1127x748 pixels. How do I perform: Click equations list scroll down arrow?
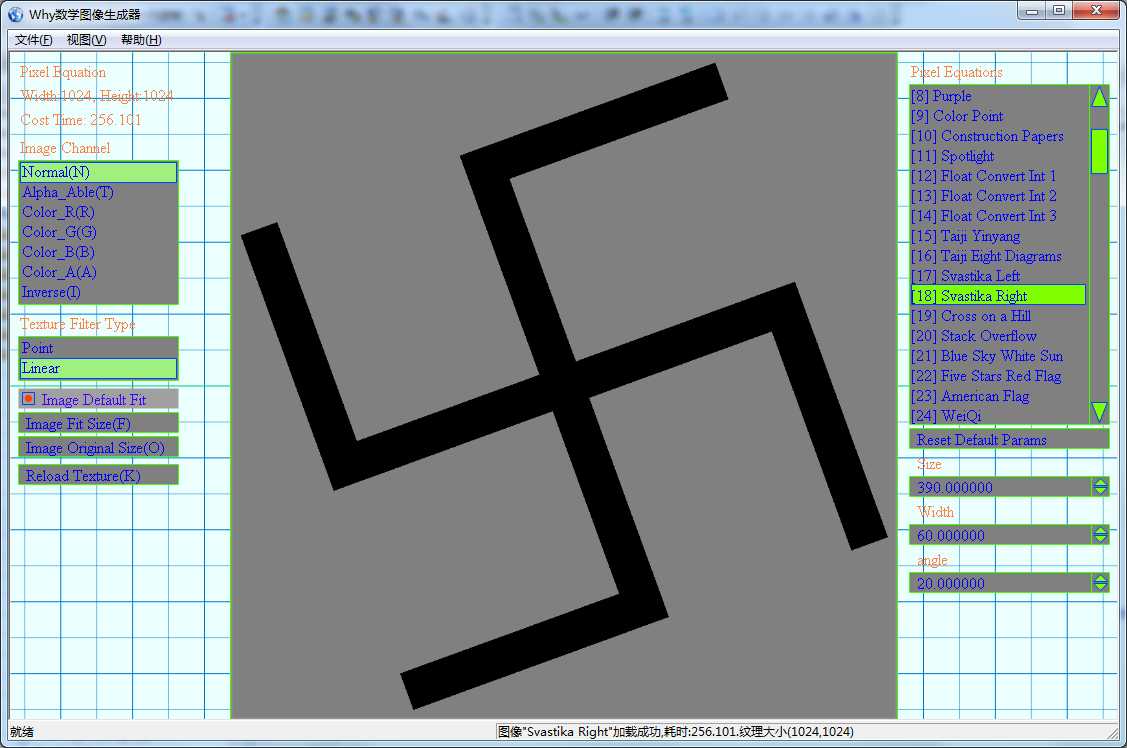click(1099, 412)
